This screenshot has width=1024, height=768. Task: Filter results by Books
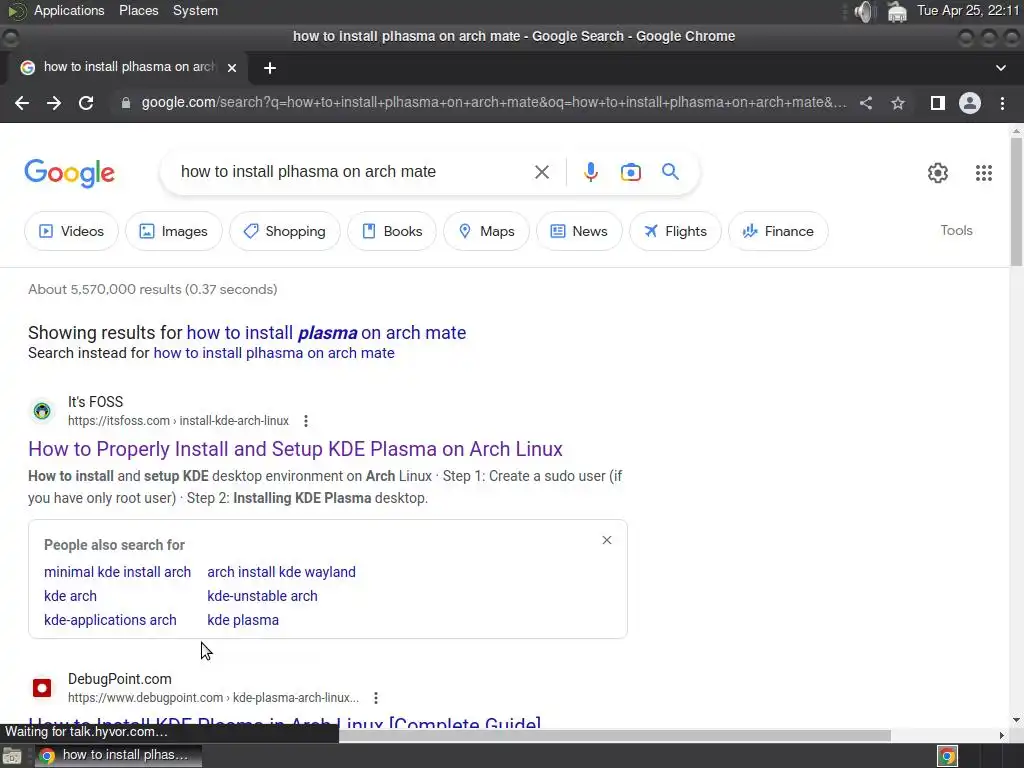[x=392, y=231]
